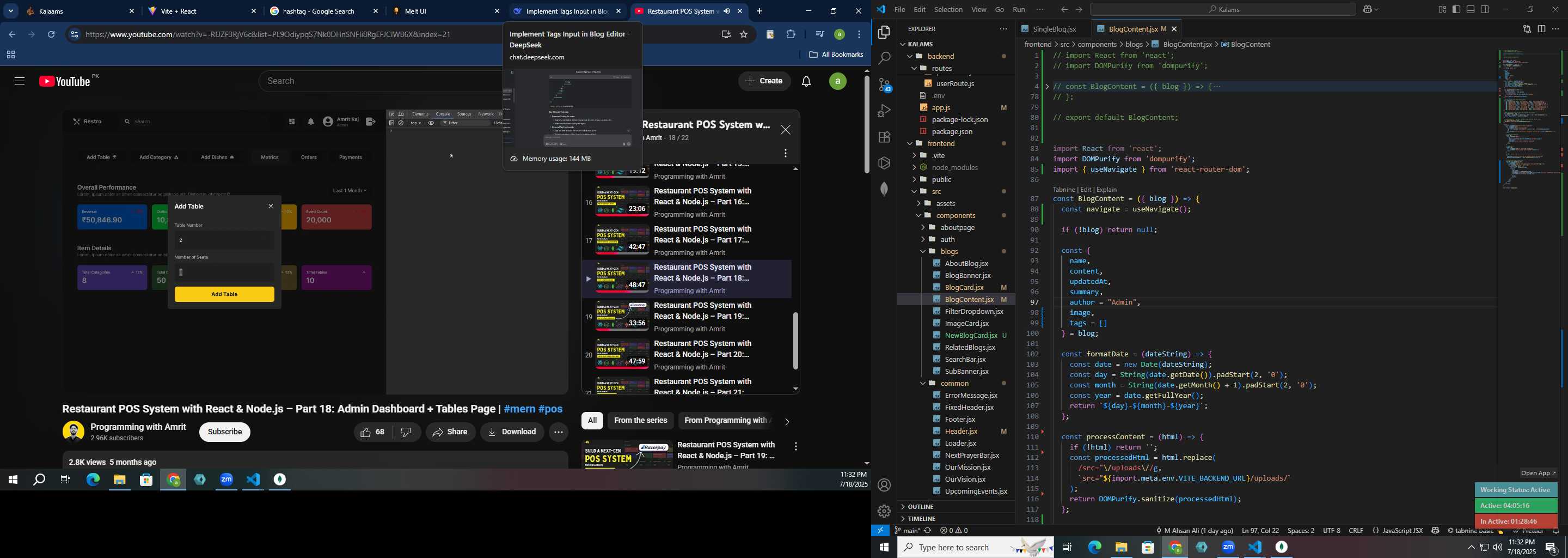
Task: Click the playlist panel scrollbar thumb
Action: [795, 341]
